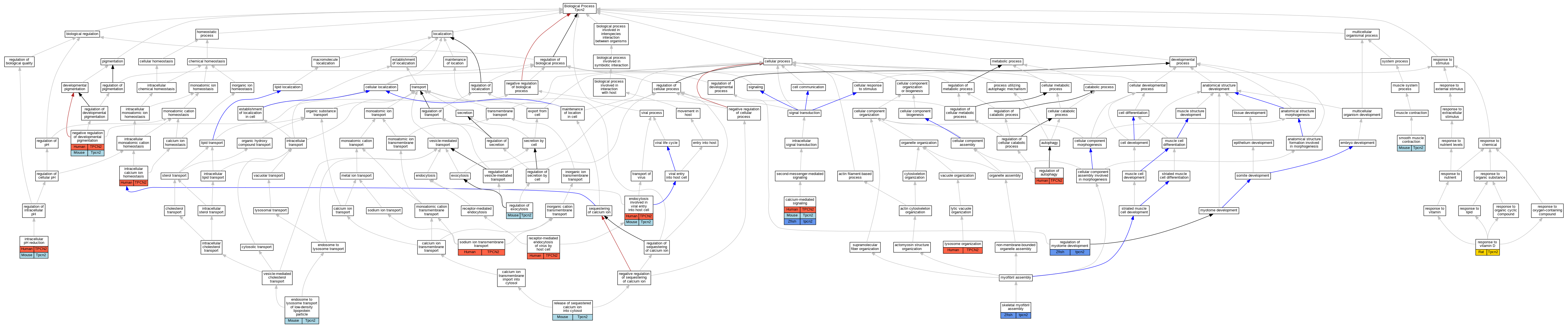1568x327 pixels.
Task: Select 'maintenance of location' node
Action: pos(455,62)
